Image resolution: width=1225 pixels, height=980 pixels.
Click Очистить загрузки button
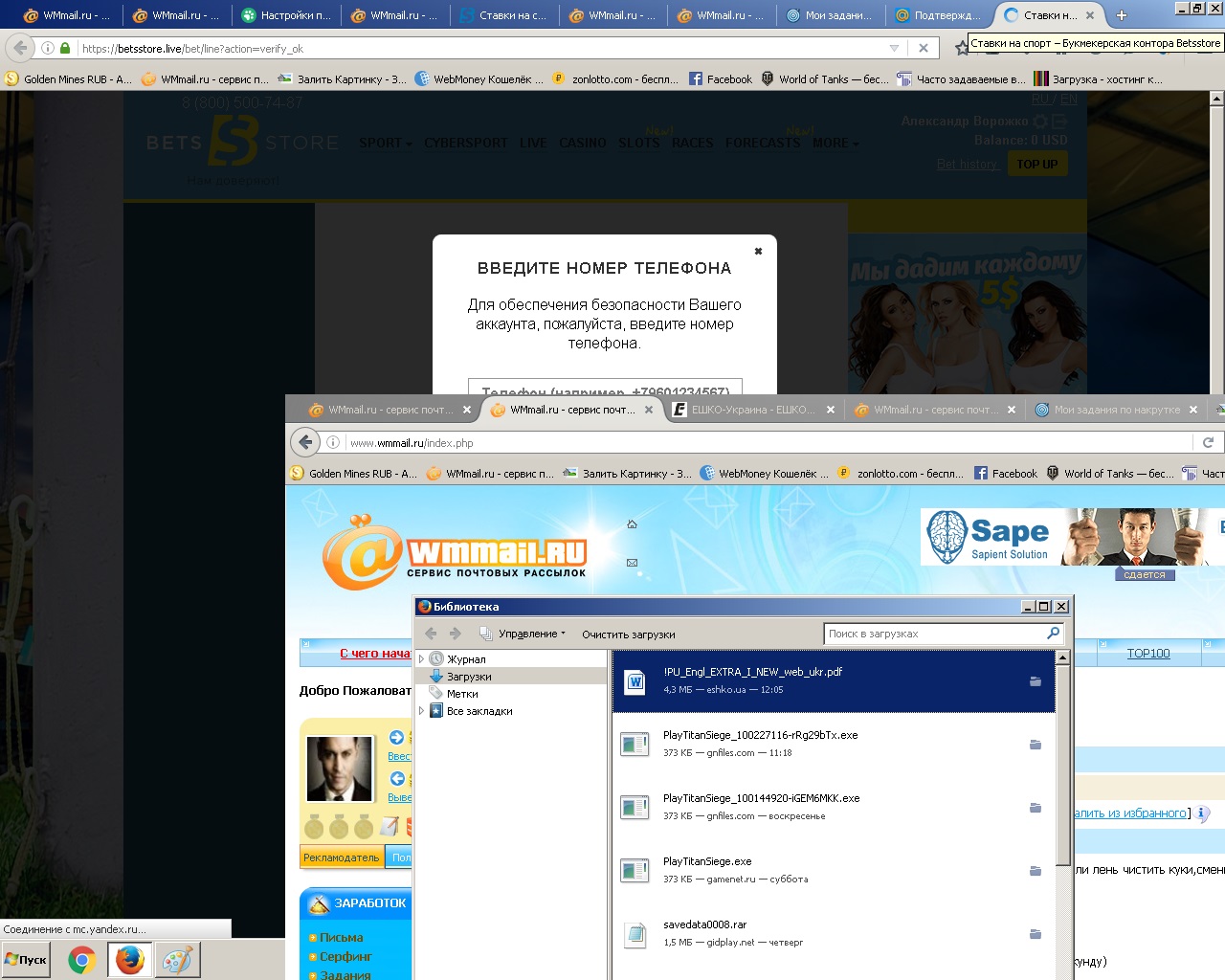click(x=629, y=635)
